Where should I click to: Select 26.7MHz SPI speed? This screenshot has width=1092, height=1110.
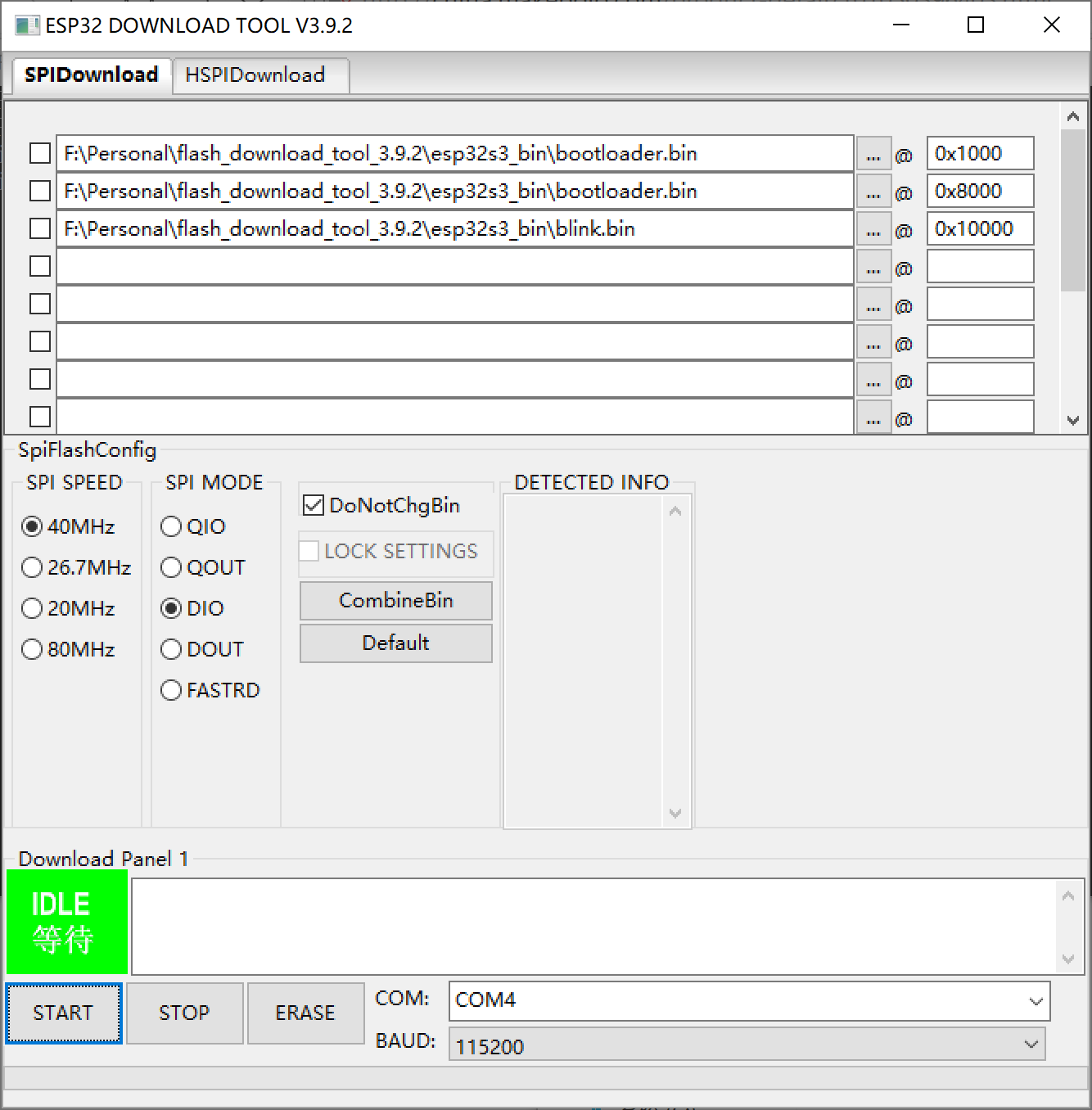[76, 567]
